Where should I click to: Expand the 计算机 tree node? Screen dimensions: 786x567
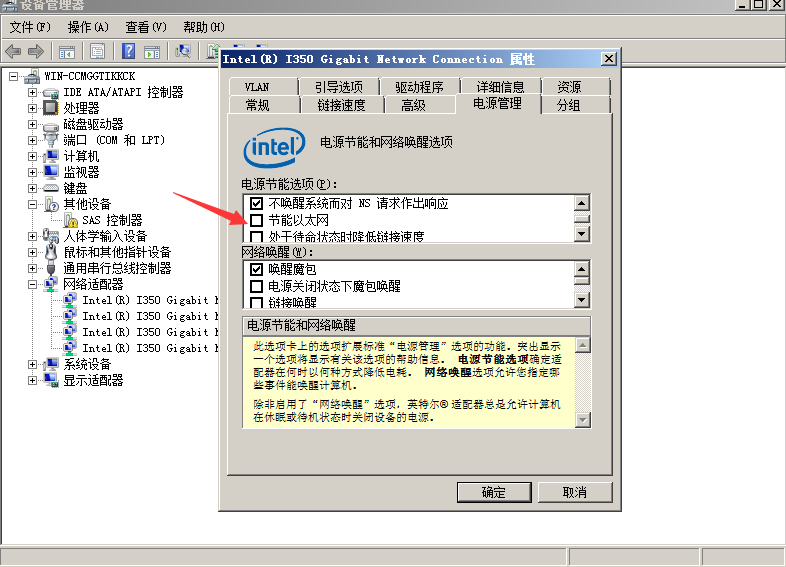click(x=32, y=156)
